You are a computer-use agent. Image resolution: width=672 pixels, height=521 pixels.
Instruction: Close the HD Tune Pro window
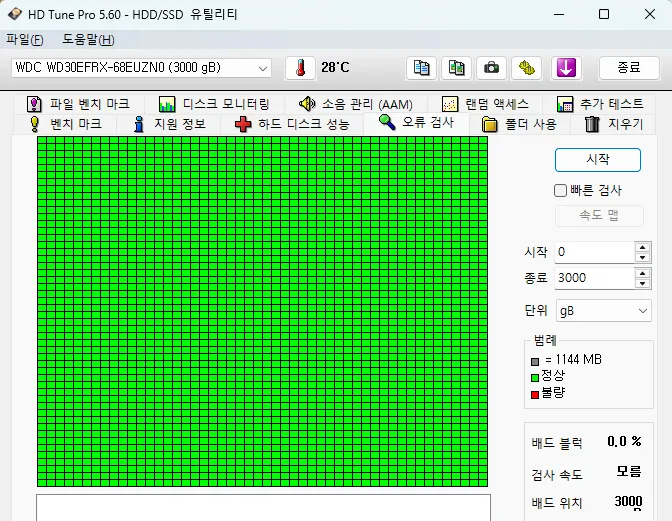650,14
